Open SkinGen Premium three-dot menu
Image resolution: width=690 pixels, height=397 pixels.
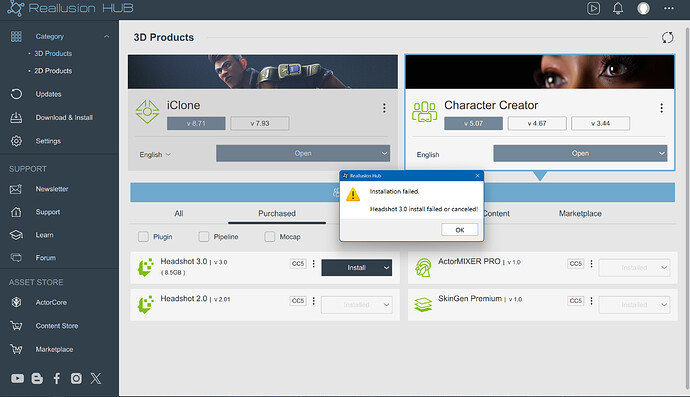coord(591,301)
